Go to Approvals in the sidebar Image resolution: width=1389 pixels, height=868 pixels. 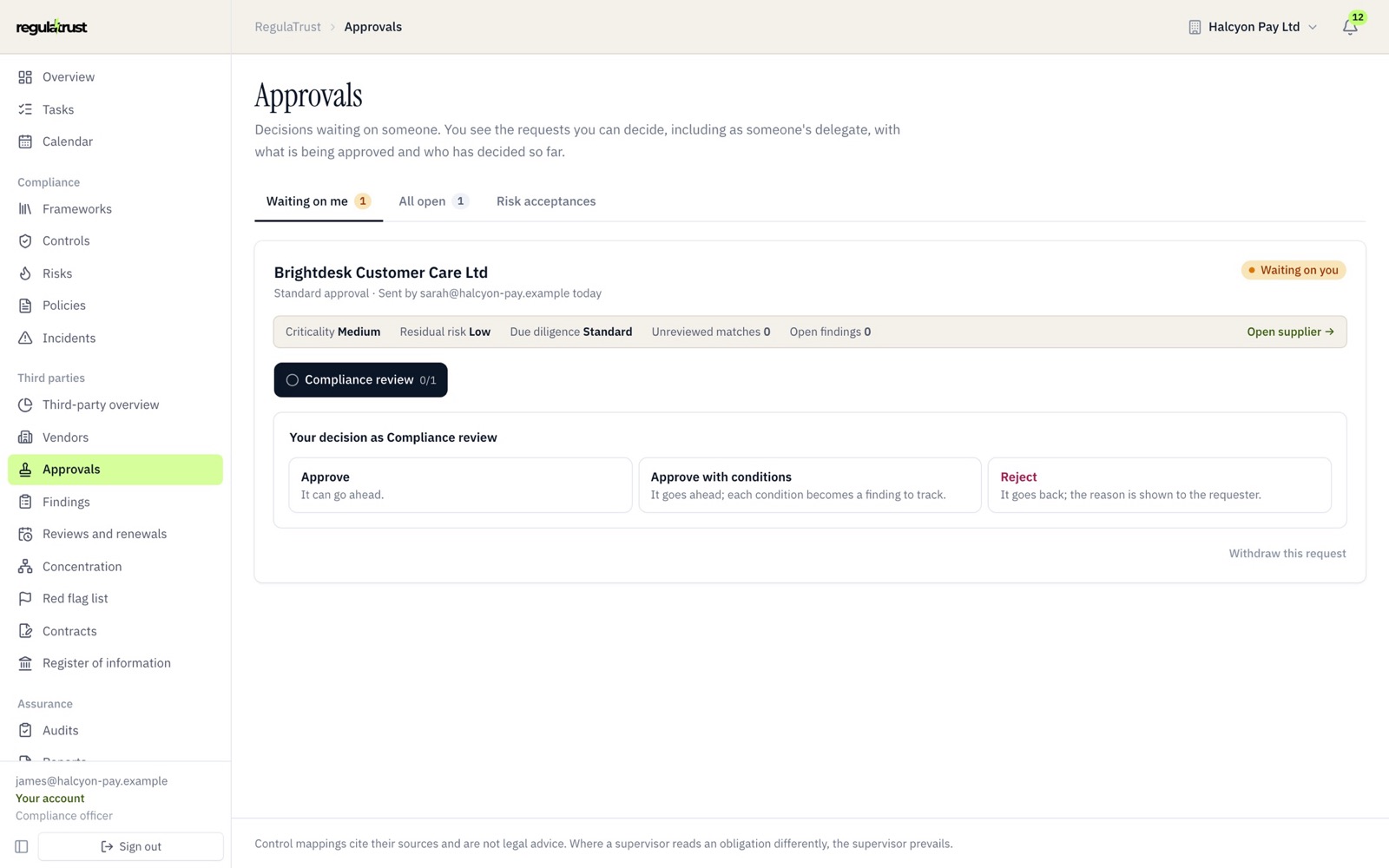click(x=115, y=470)
